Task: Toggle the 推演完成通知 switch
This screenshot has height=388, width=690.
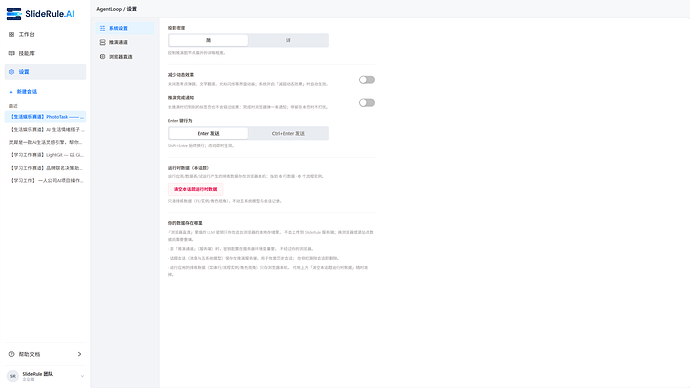Action: point(367,102)
